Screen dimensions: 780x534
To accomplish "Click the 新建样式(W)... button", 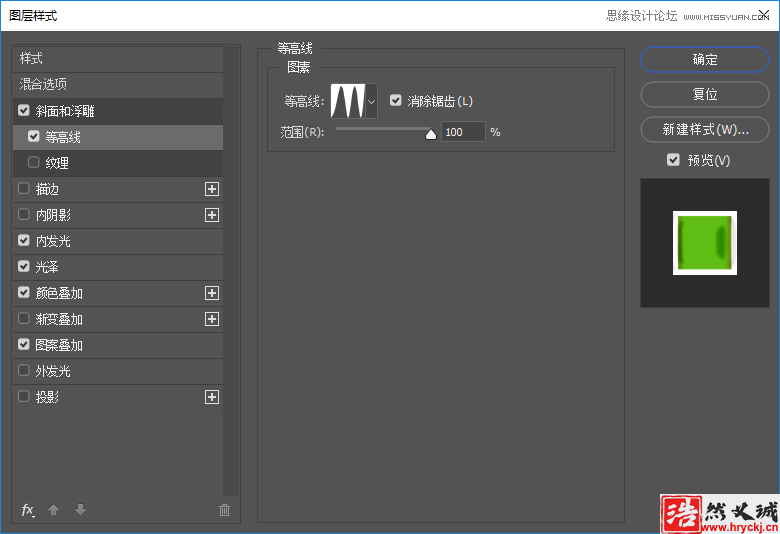I will (705, 129).
